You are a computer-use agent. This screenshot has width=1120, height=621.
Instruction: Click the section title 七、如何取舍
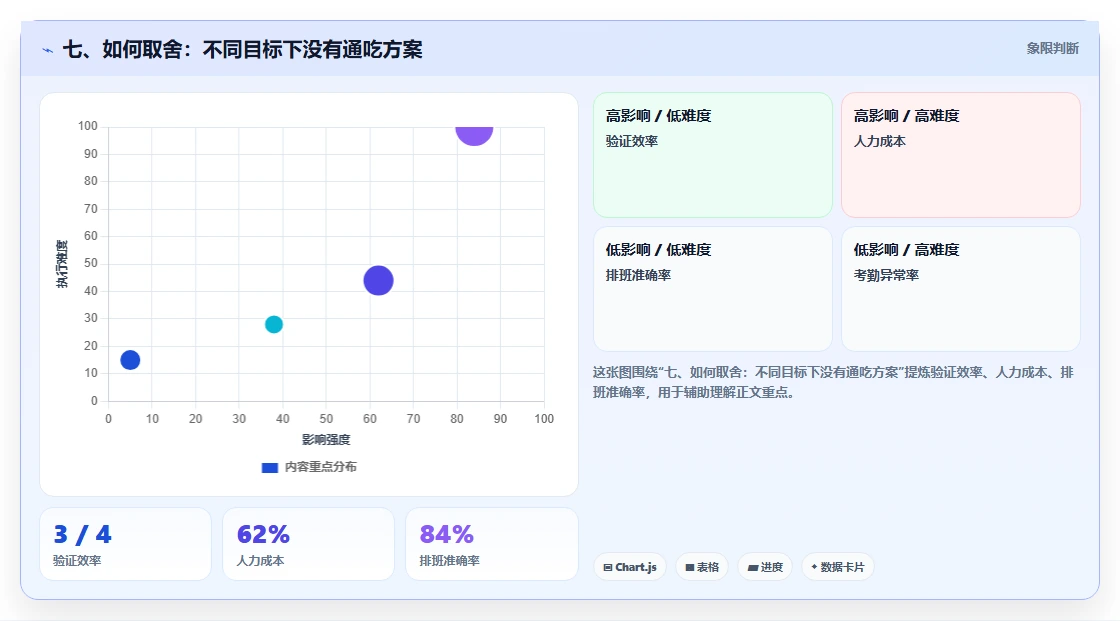pyautogui.click(x=243, y=49)
